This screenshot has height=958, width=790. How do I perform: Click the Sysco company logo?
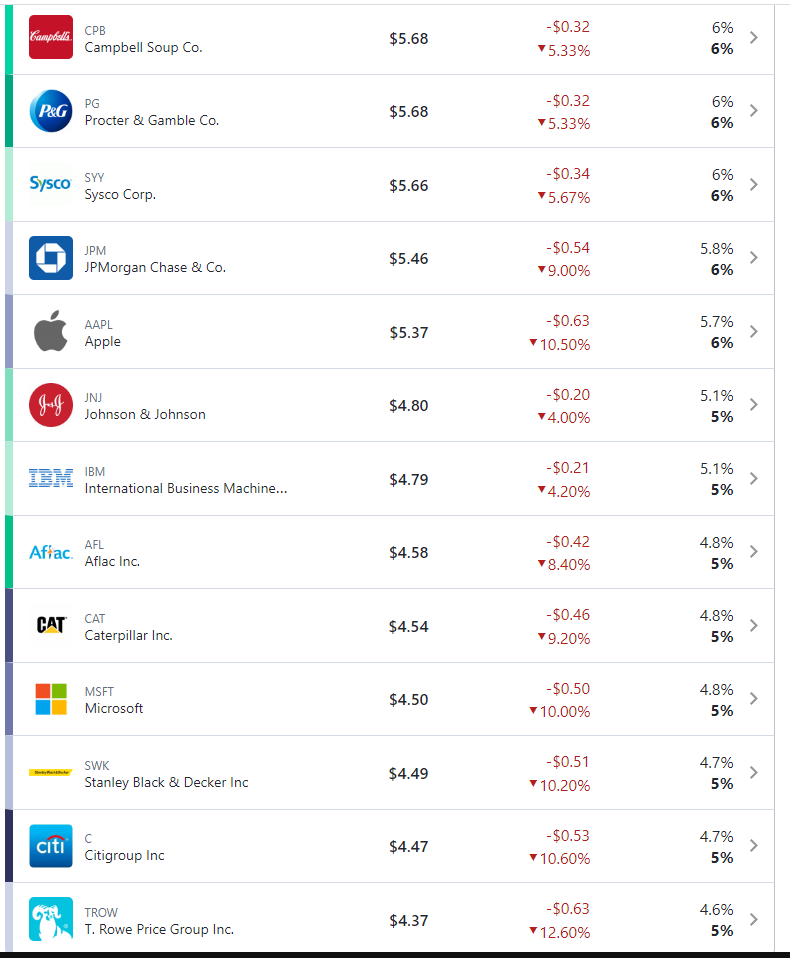click(51, 184)
